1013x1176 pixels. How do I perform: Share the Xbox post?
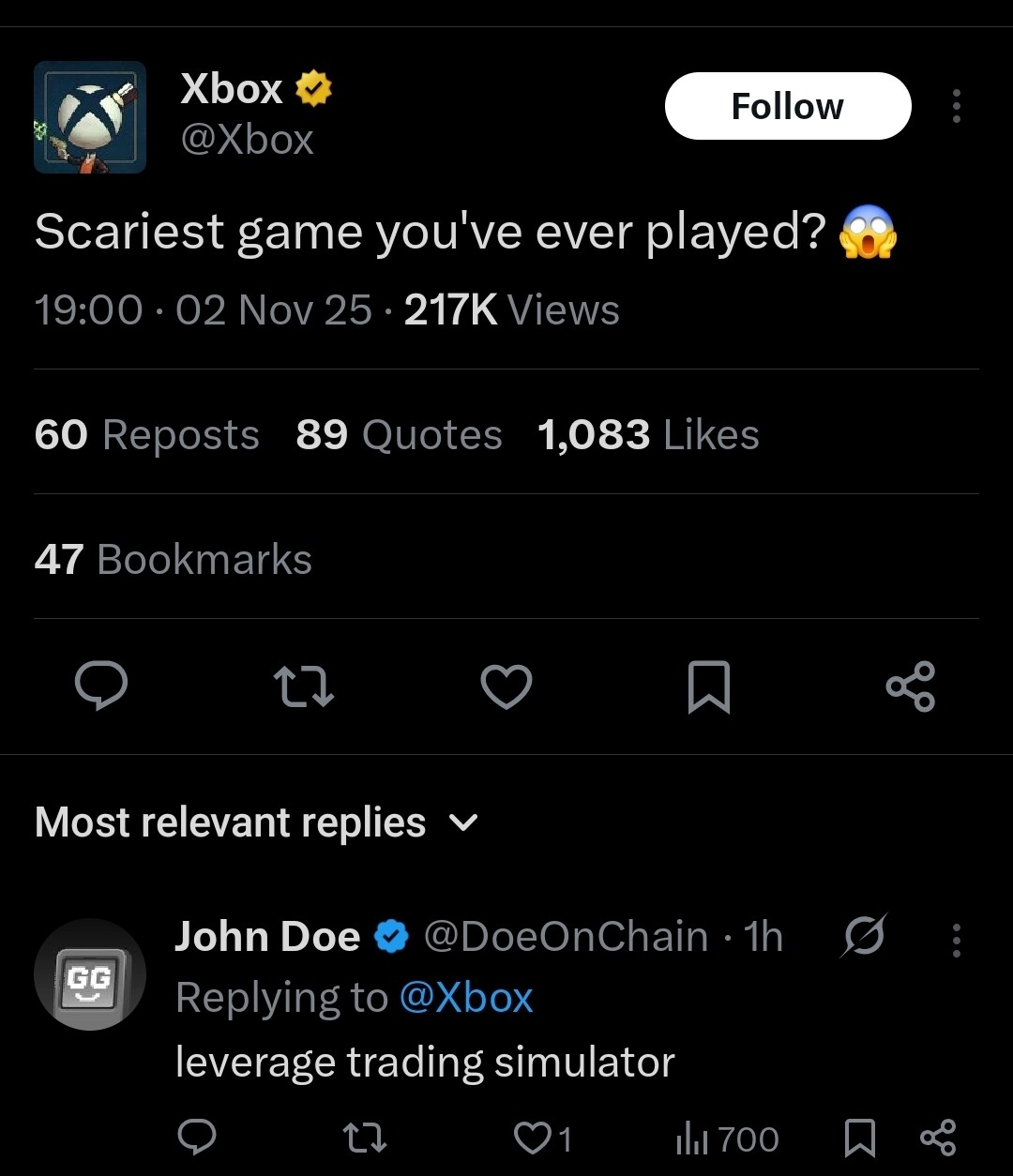tap(910, 686)
